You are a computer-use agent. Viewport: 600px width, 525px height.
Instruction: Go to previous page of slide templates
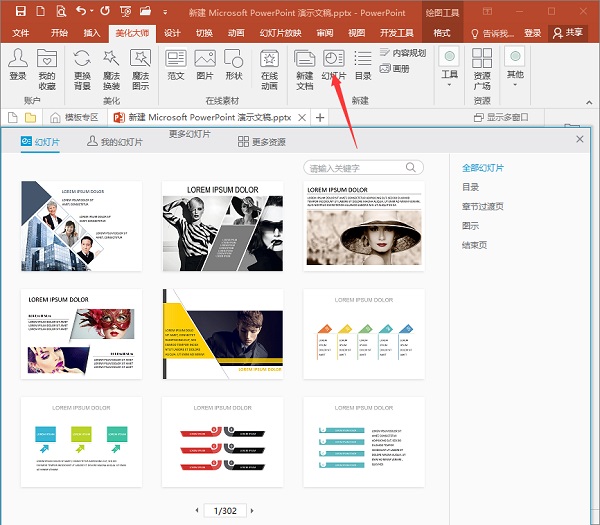tap(197, 510)
